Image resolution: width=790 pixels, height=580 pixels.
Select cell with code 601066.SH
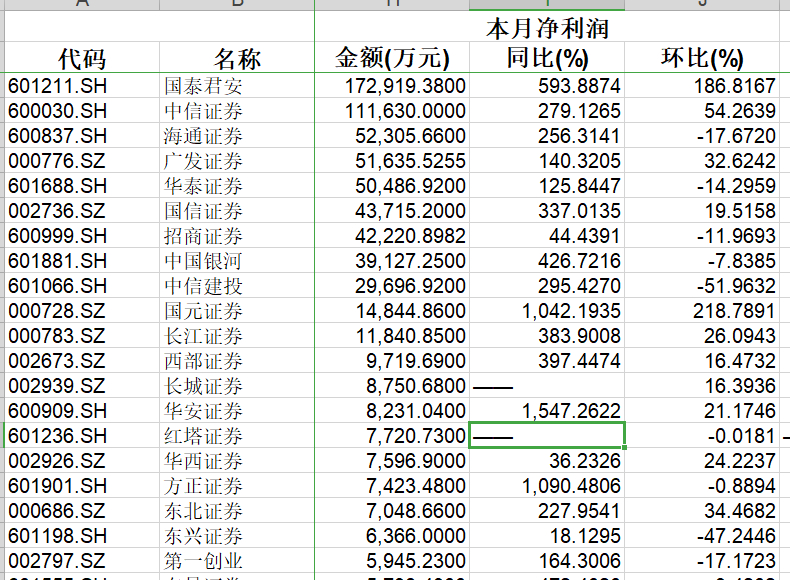[82, 286]
